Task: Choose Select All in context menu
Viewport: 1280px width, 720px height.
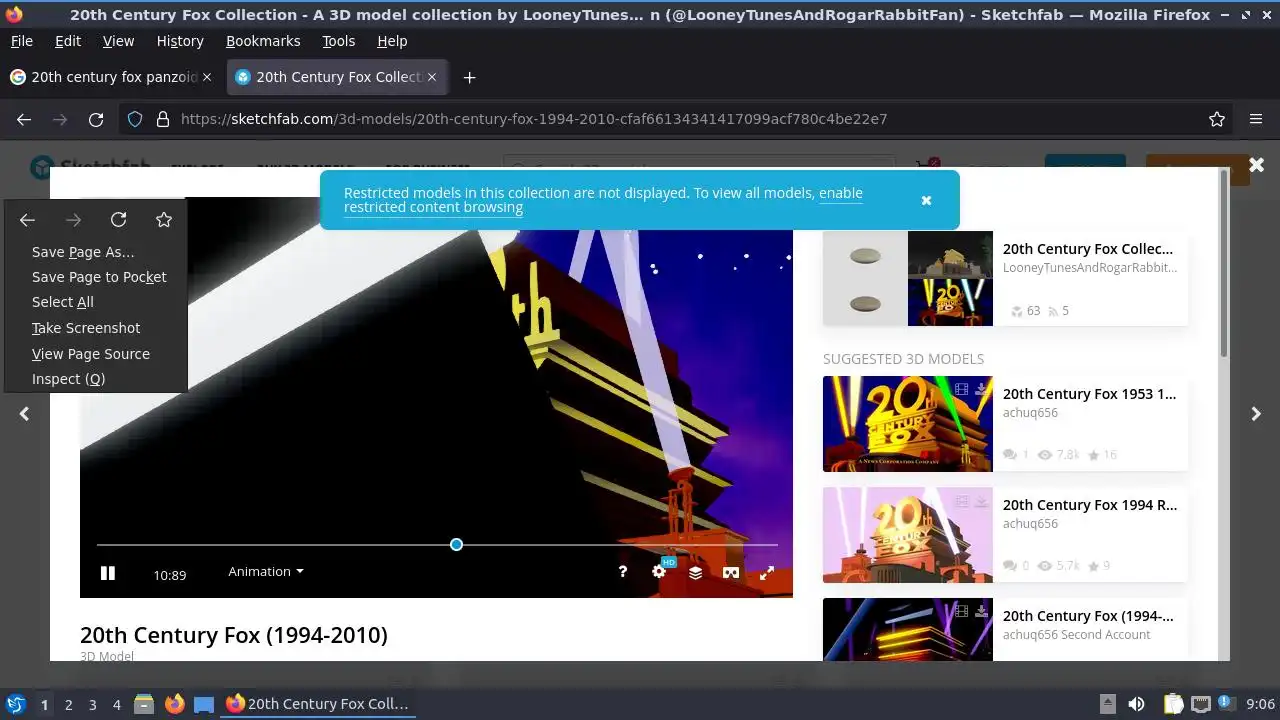Action: 96,302
